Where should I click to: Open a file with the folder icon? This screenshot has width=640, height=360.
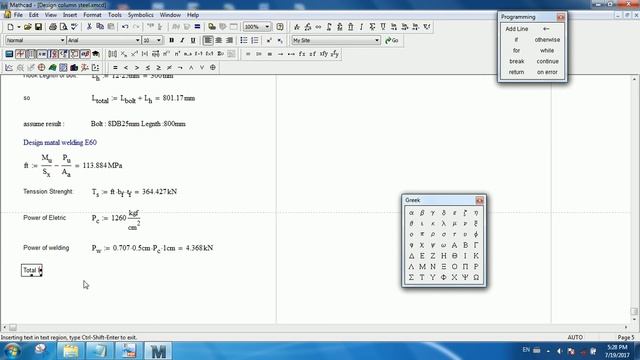pyautogui.click(x=27, y=27)
